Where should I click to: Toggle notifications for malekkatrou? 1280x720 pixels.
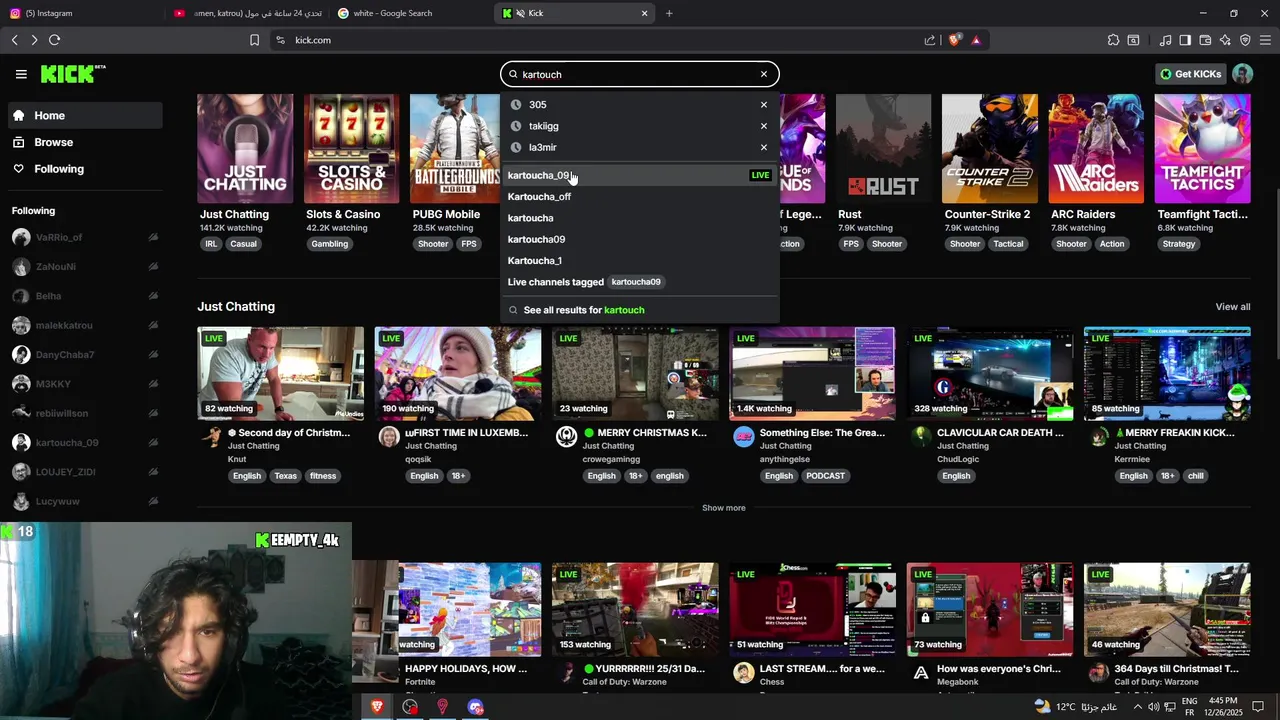(x=153, y=326)
